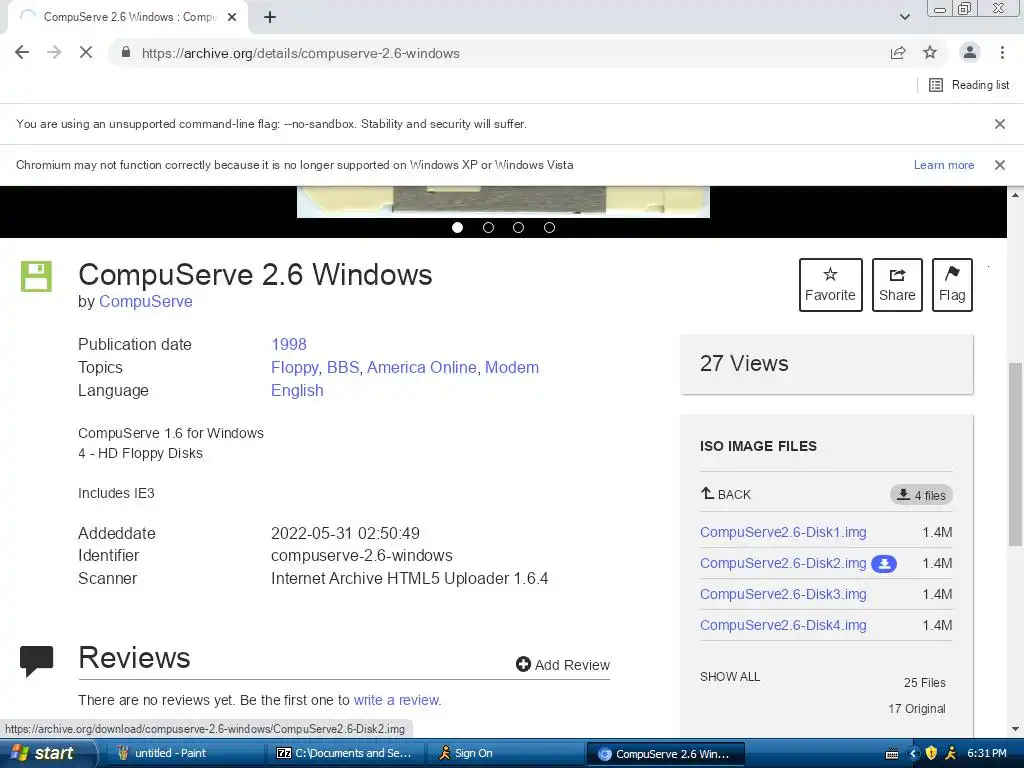1024x768 pixels.
Task: Click the keyboard icon in system tray
Action: click(x=891, y=754)
